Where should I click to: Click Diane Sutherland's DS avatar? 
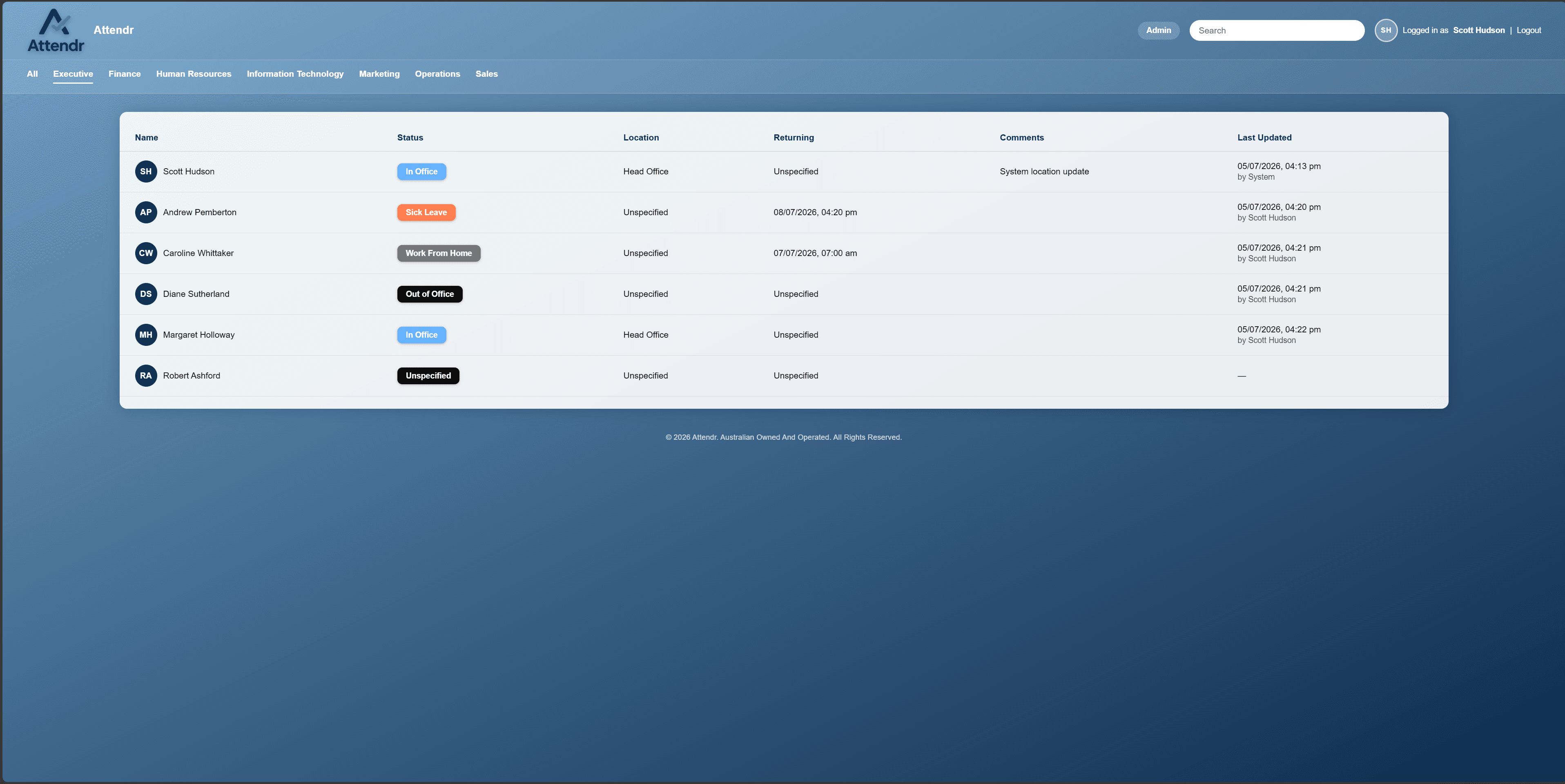click(146, 294)
